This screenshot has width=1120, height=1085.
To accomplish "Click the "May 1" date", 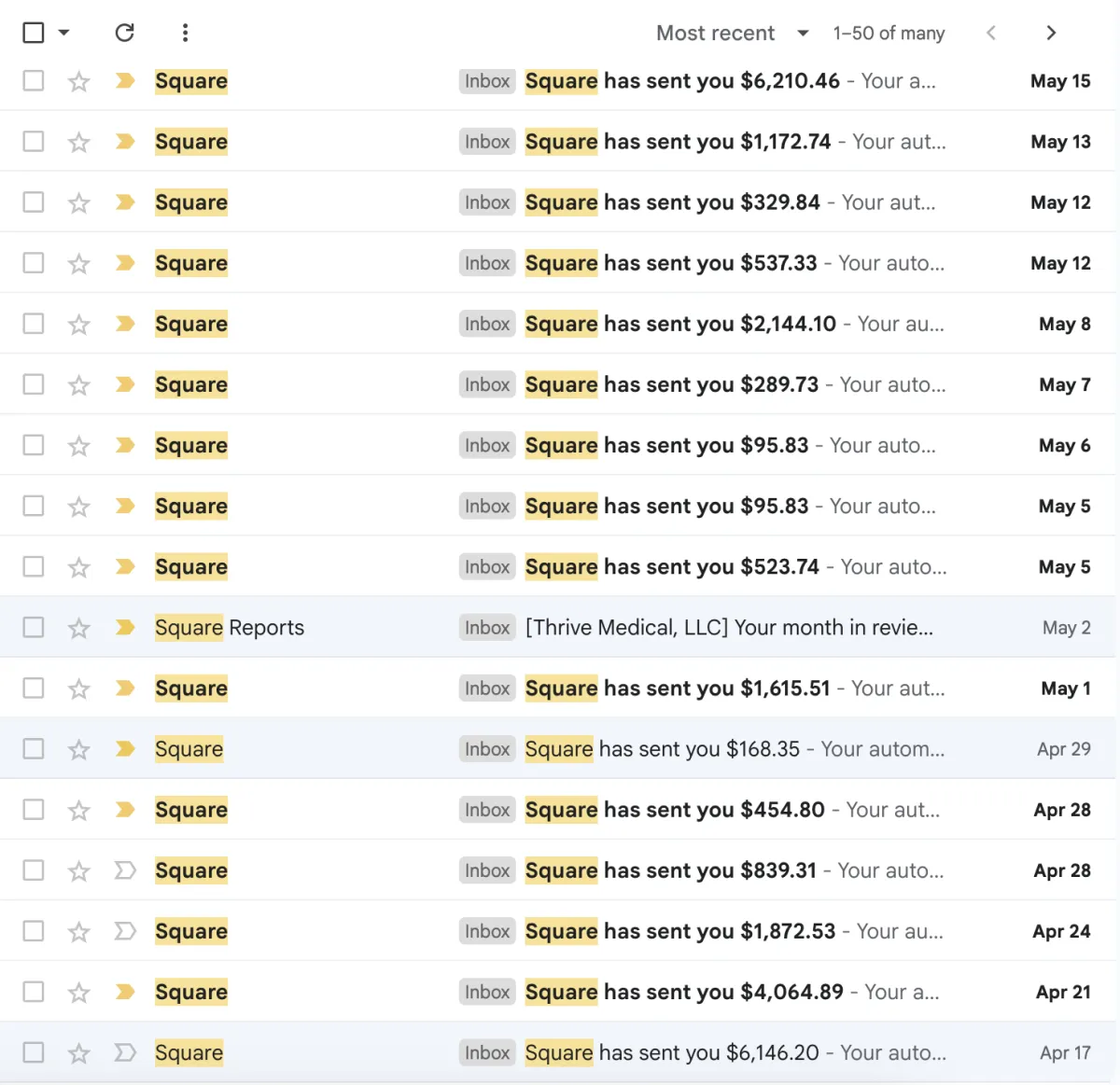I will (1066, 689).
